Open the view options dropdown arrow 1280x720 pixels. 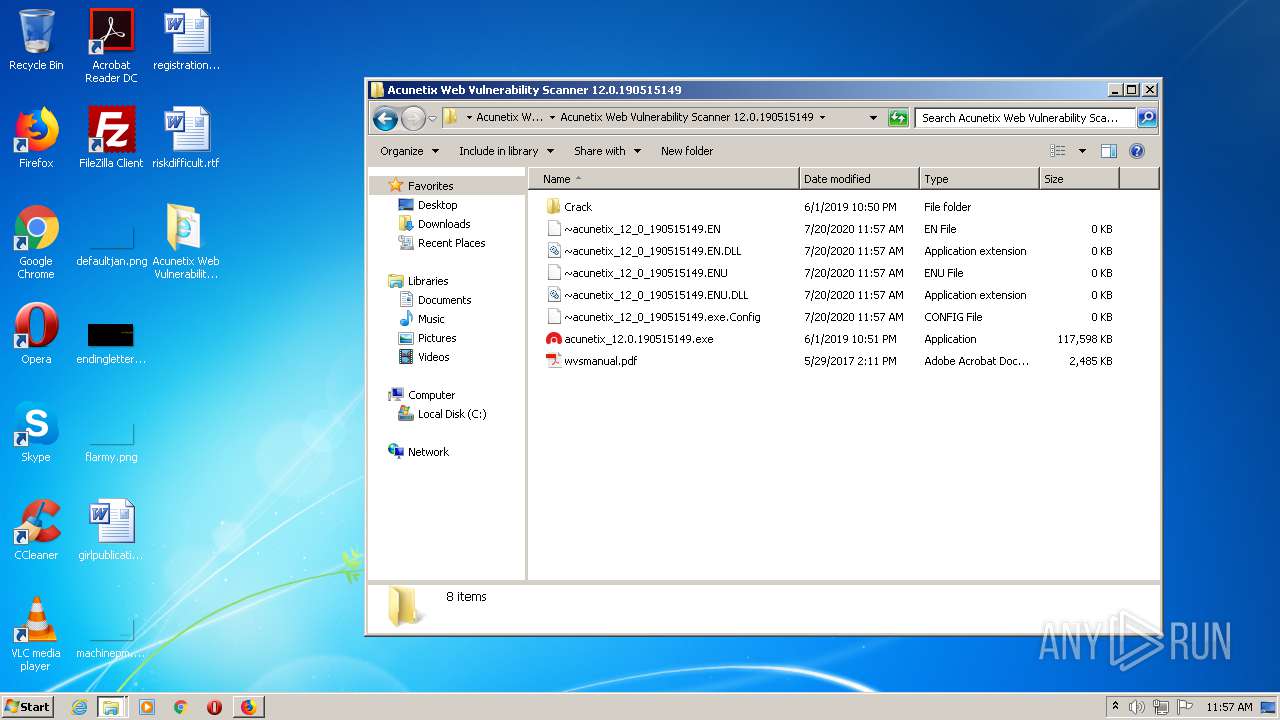(1082, 151)
